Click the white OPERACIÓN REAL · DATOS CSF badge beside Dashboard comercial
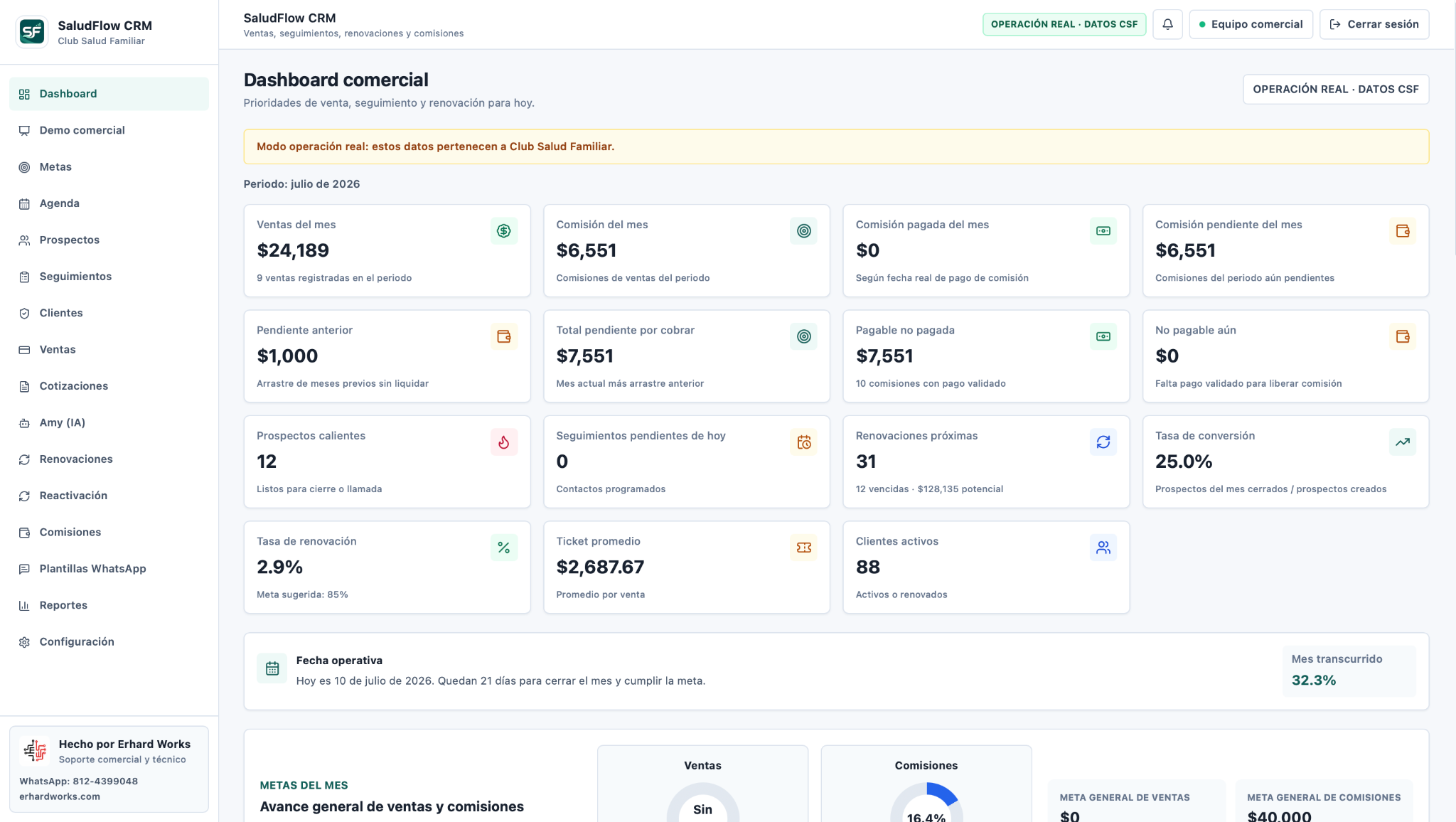The height and width of the screenshot is (822, 1456). [1335, 90]
